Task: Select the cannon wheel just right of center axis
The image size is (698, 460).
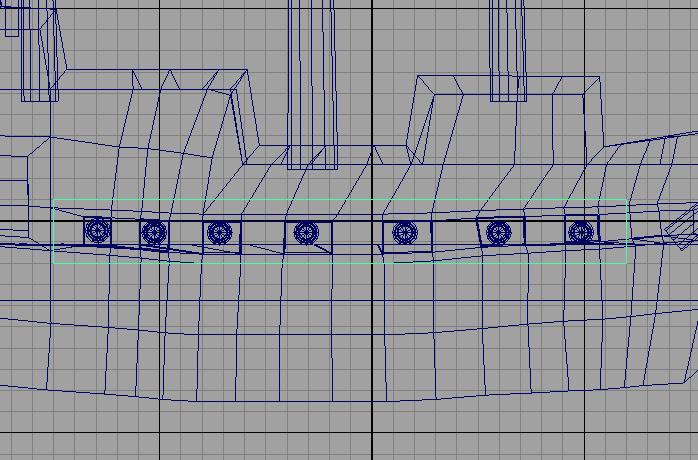Action: pyautogui.click(x=405, y=232)
